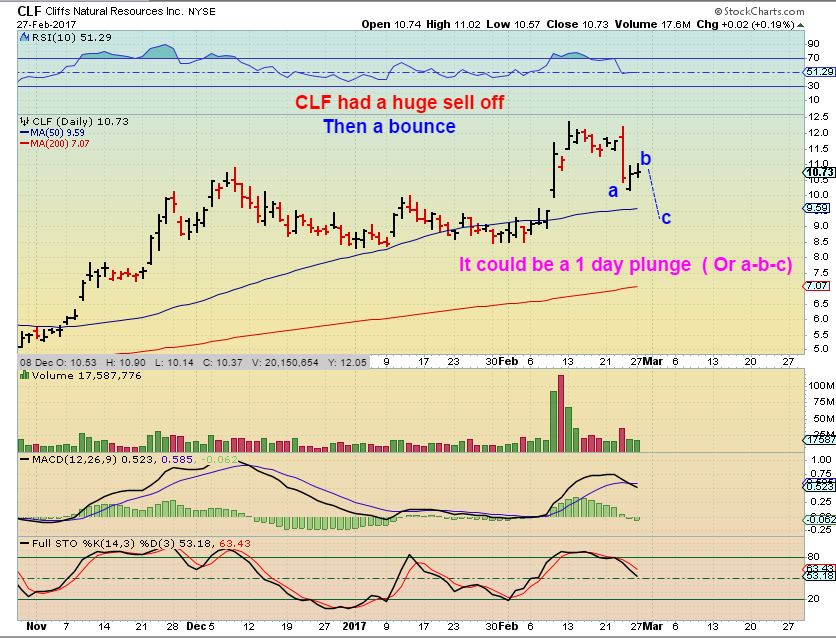Click the company name Cliffs Natural Resources Inc.
The image size is (836, 638).
115,12
